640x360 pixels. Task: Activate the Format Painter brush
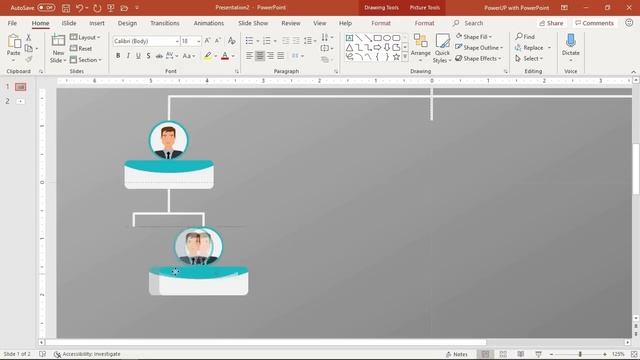click(29, 60)
